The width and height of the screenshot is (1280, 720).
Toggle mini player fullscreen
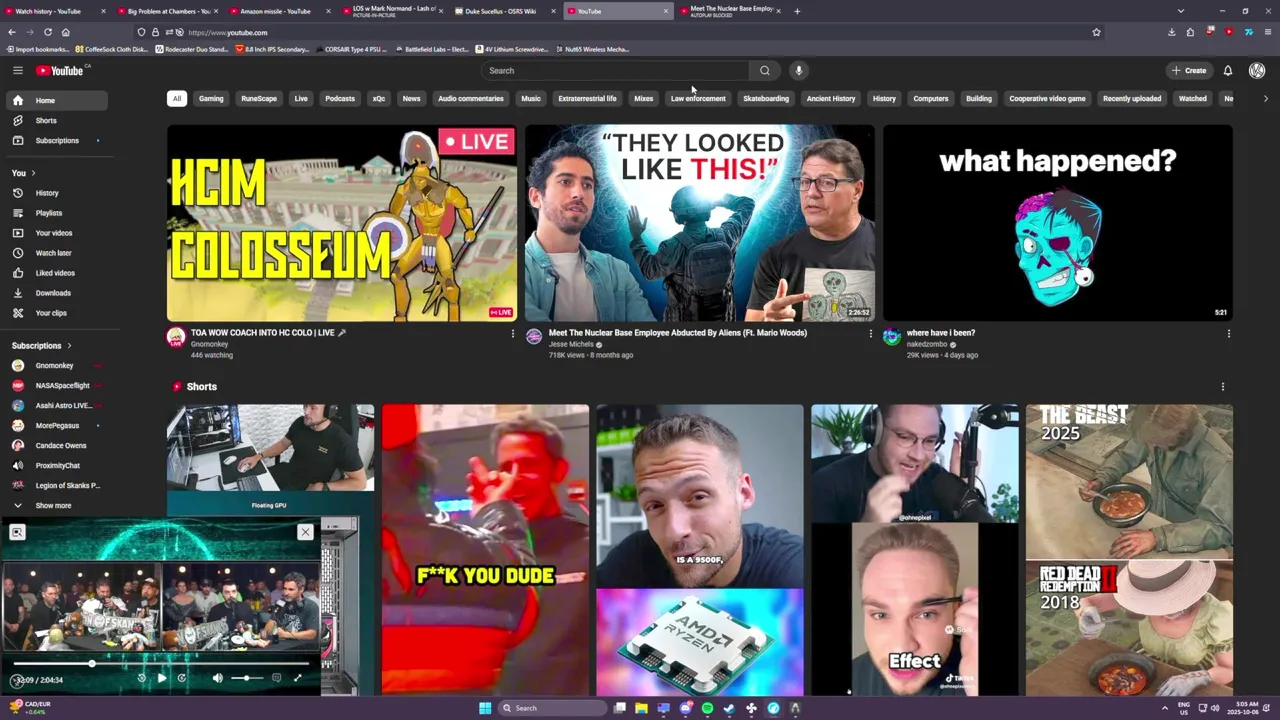click(x=297, y=678)
